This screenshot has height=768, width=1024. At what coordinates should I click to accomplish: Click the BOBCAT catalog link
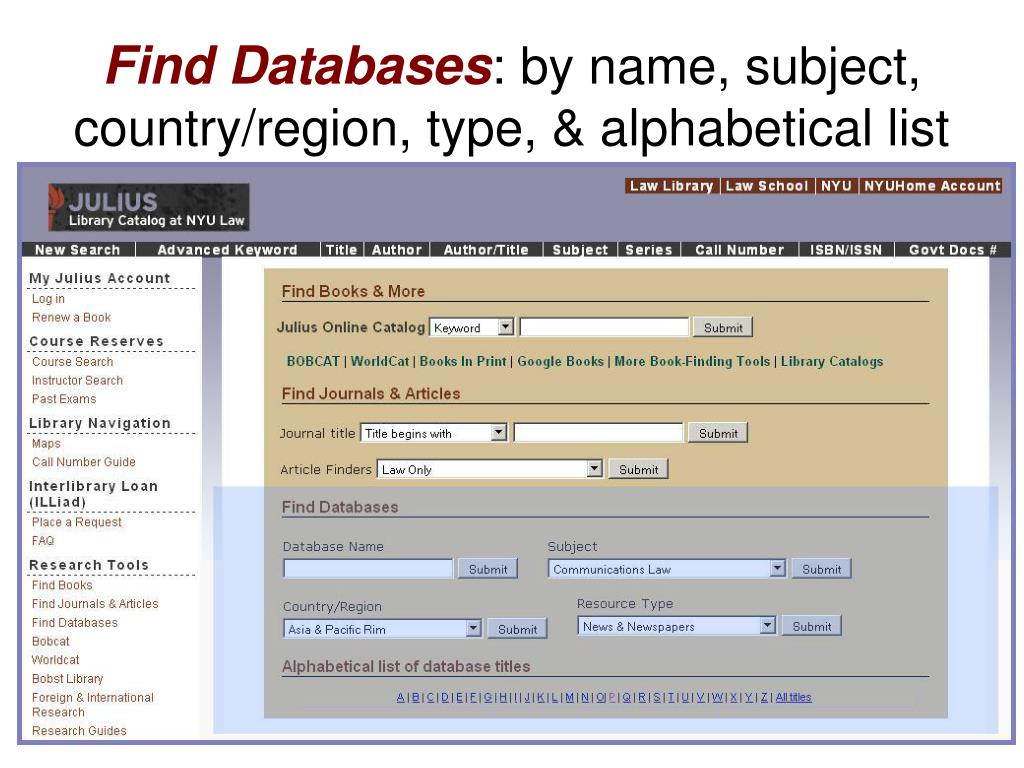(313, 361)
